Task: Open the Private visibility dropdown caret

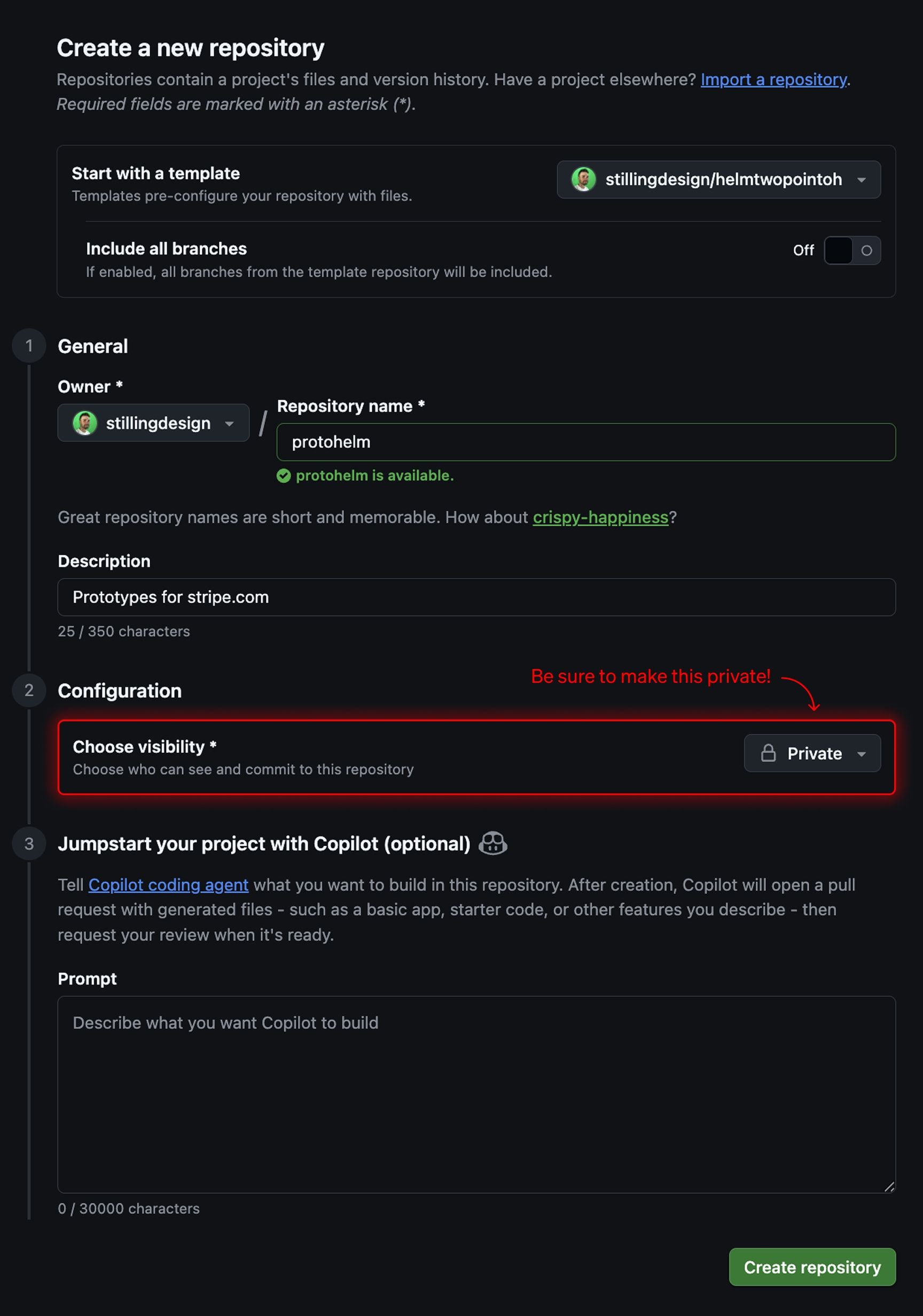Action: 861,754
